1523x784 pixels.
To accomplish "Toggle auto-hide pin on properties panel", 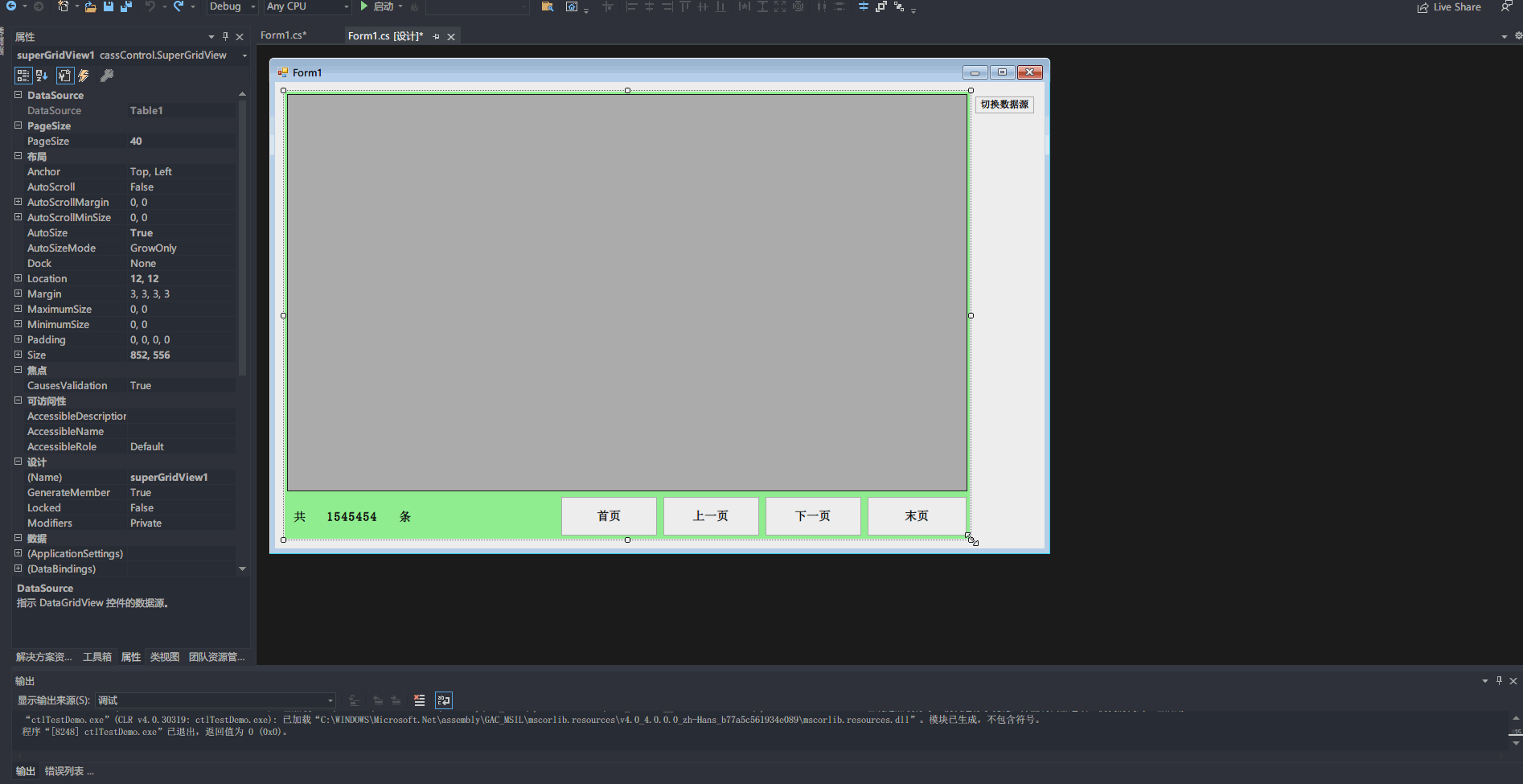I will (x=226, y=36).
